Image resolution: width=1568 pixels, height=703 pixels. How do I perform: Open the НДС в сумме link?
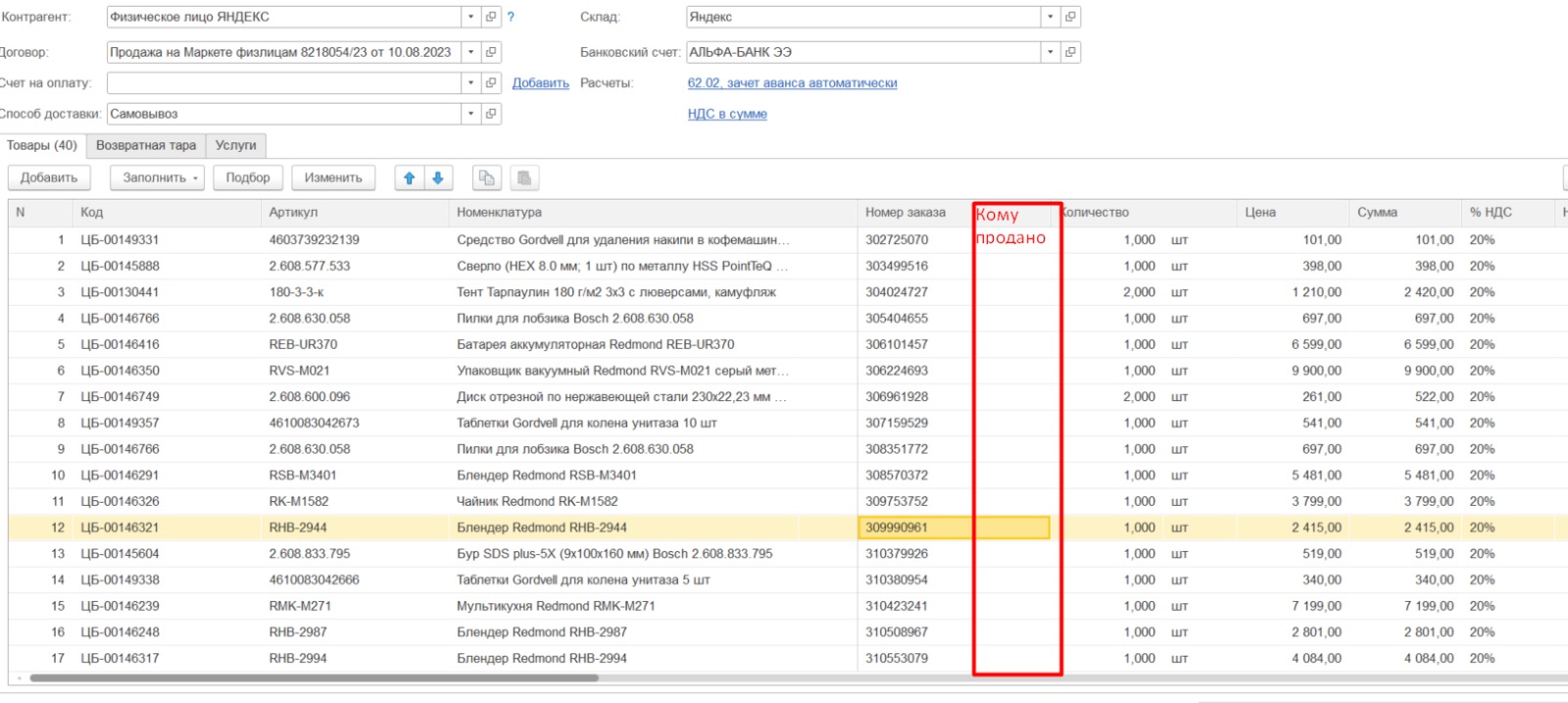727,114
